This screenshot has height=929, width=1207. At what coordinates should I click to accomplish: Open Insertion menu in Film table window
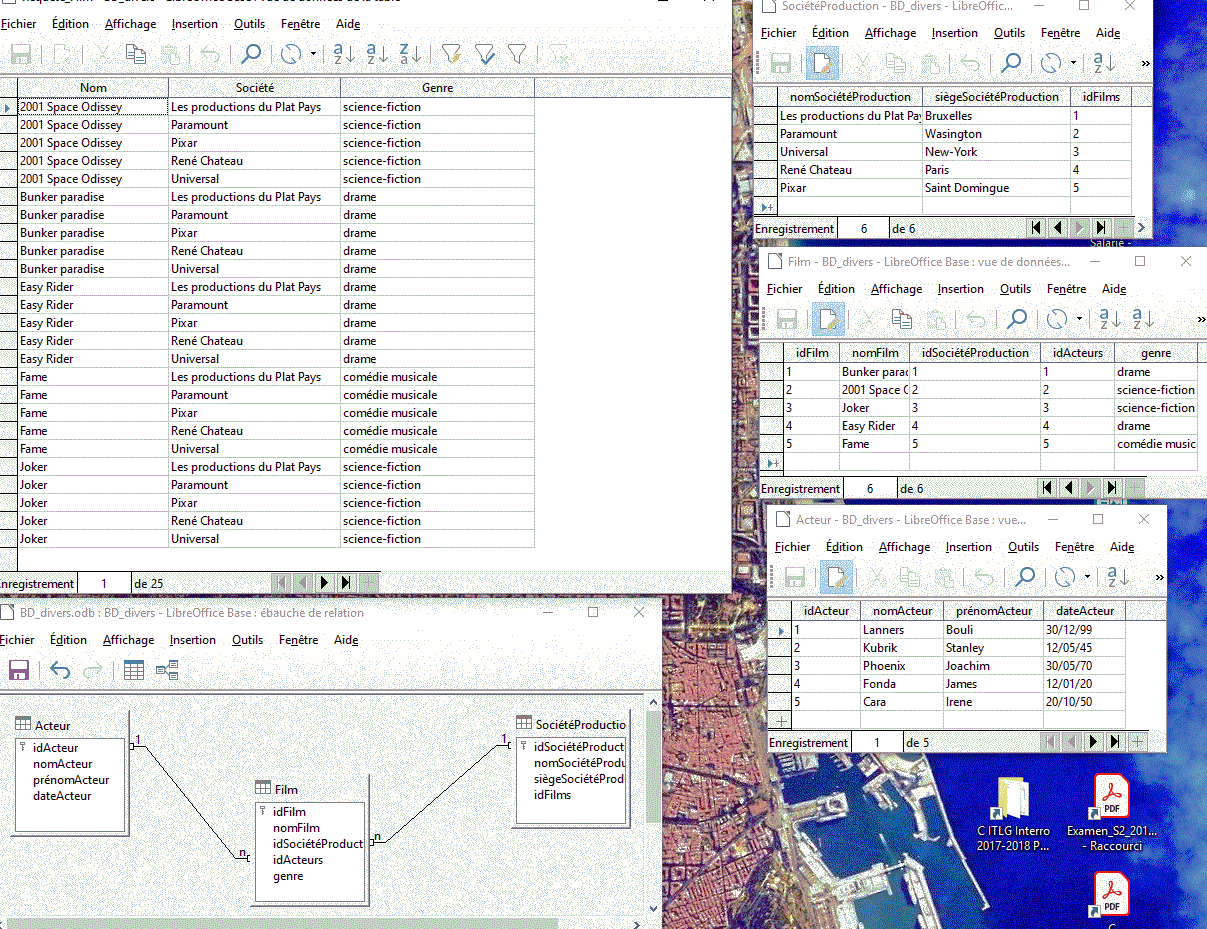(960, 289)
